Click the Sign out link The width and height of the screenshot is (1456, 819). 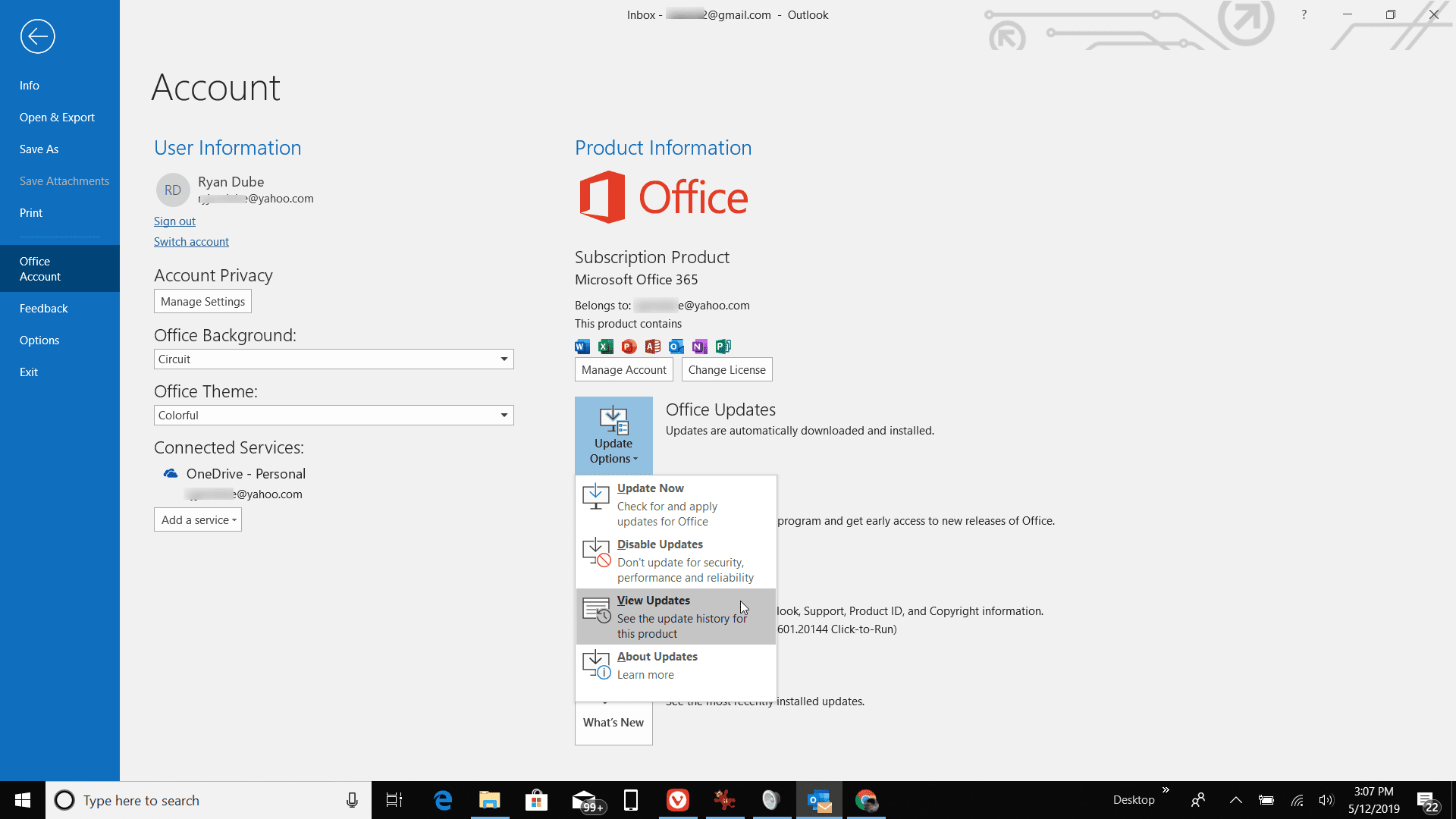point(174,221)
